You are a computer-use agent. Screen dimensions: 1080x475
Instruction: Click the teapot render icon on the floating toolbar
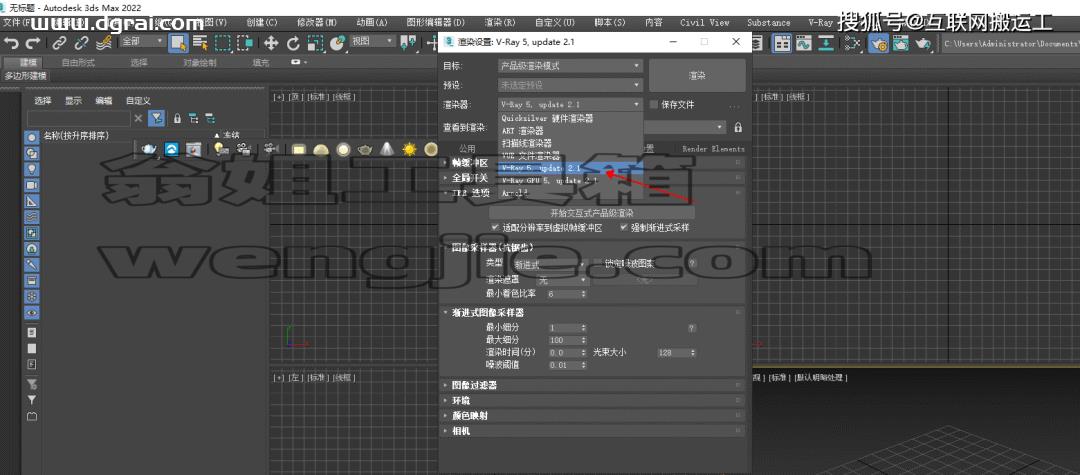(x=149, y=149)
